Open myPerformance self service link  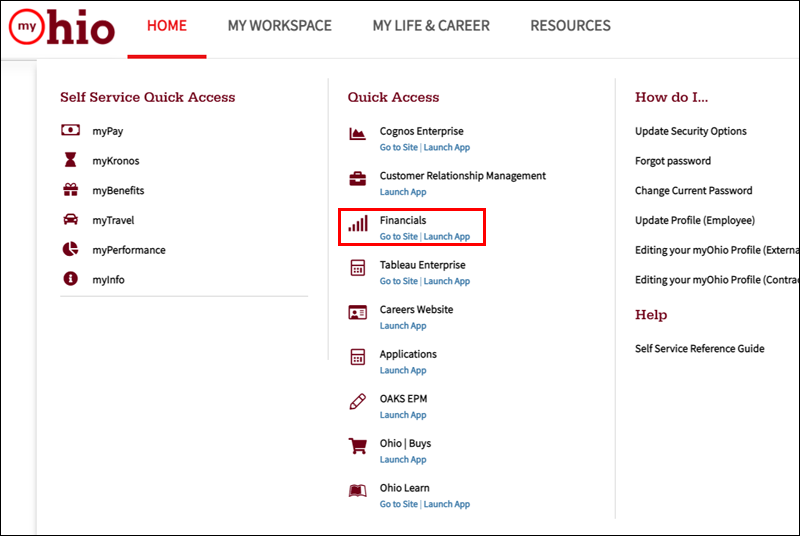coord(129,250)
